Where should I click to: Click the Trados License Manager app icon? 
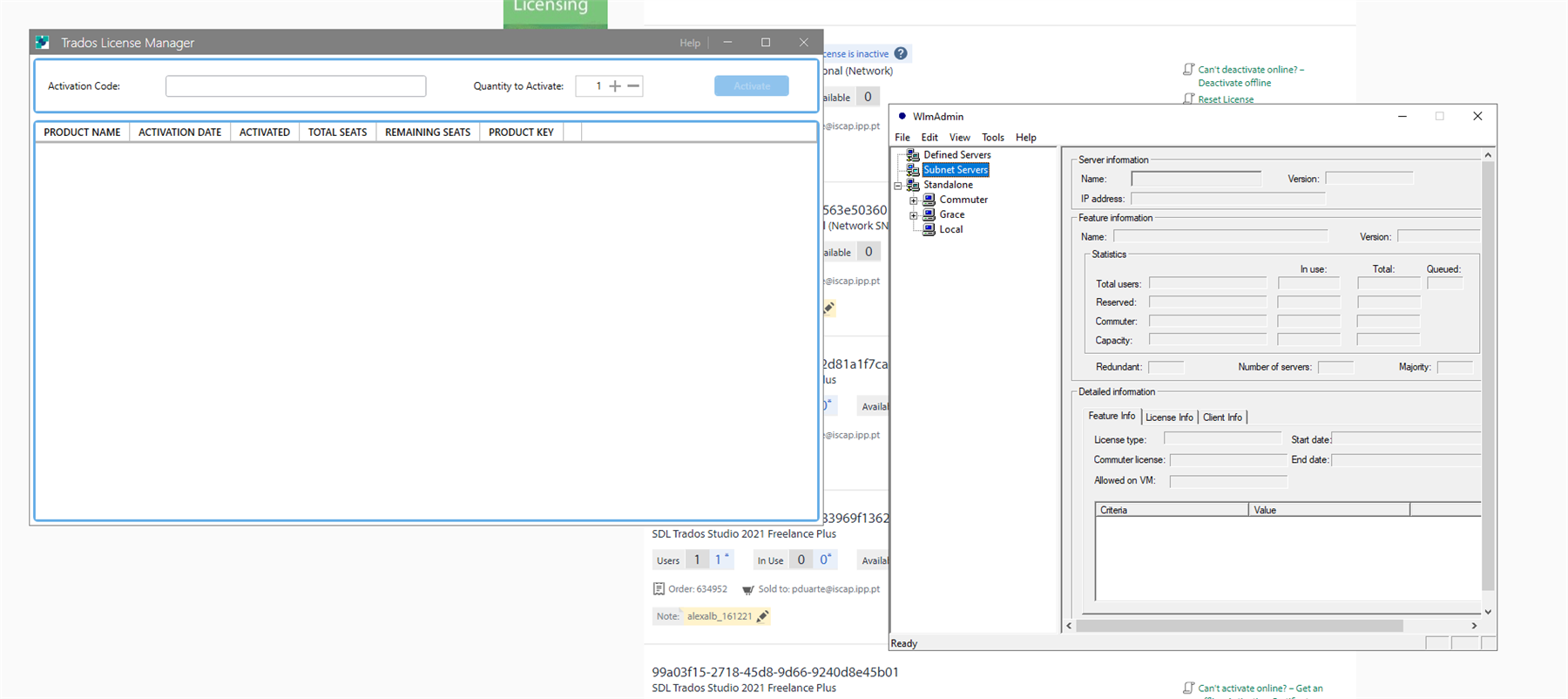tap(42, 42)
